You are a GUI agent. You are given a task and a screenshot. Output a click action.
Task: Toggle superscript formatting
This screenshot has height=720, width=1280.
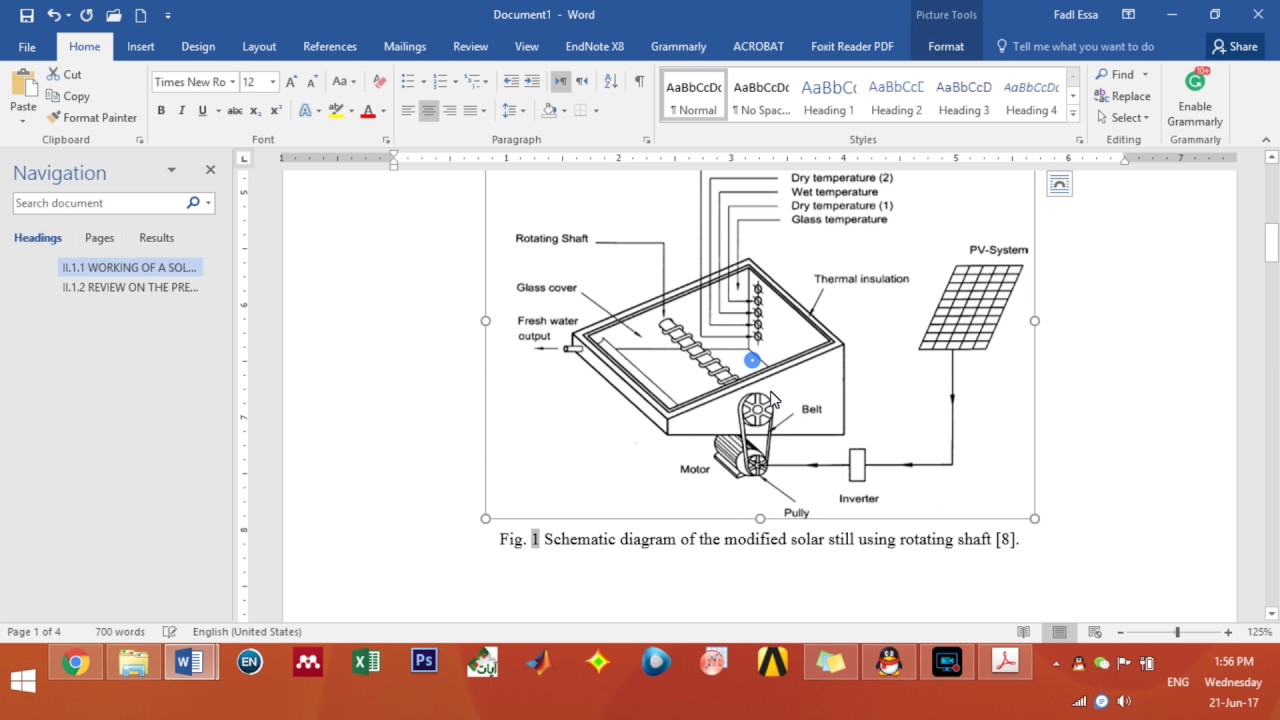click(x=276, y=111)
